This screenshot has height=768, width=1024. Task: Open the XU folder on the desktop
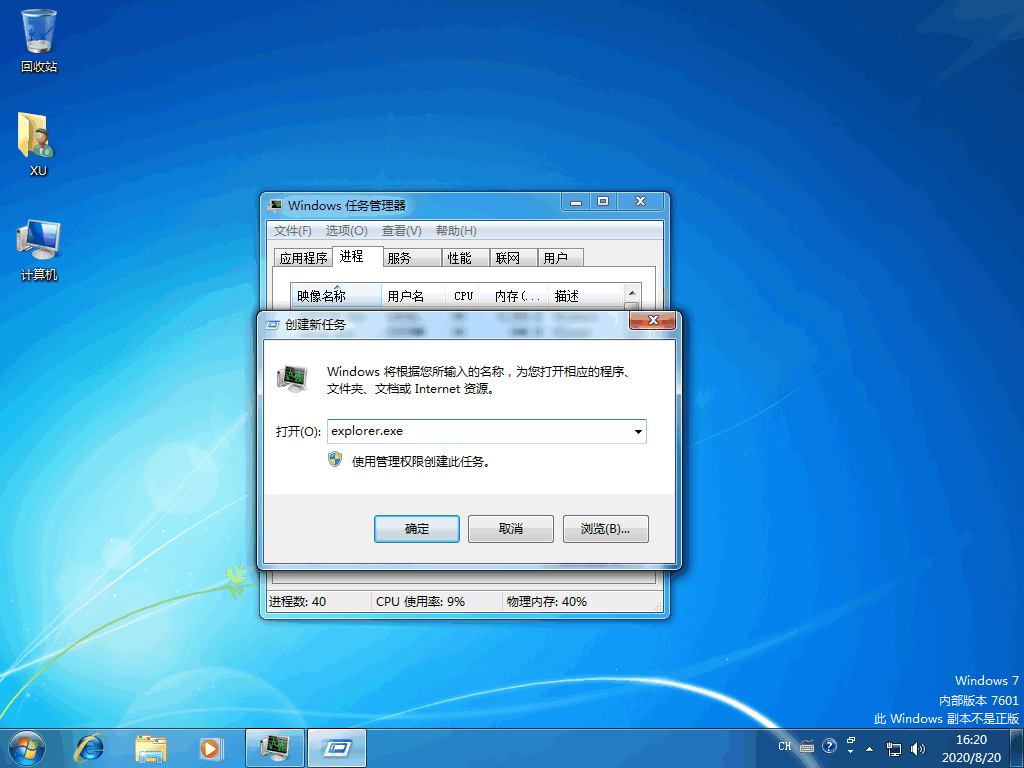[37, 135]
